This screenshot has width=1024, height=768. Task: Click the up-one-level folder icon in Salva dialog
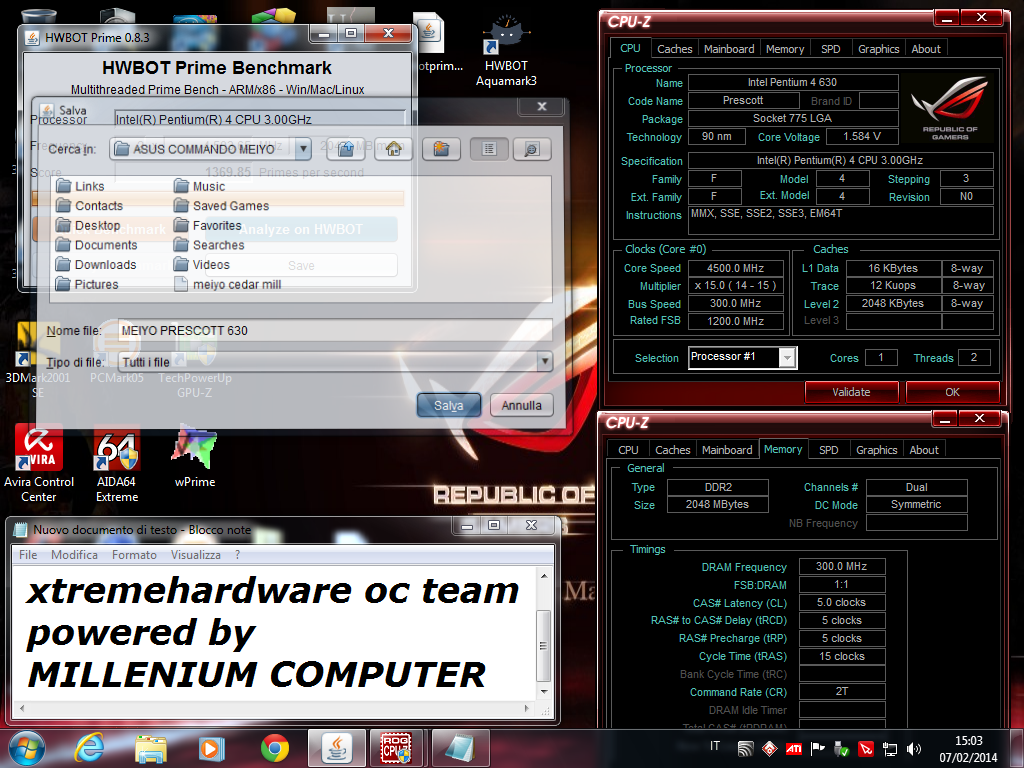345,149
